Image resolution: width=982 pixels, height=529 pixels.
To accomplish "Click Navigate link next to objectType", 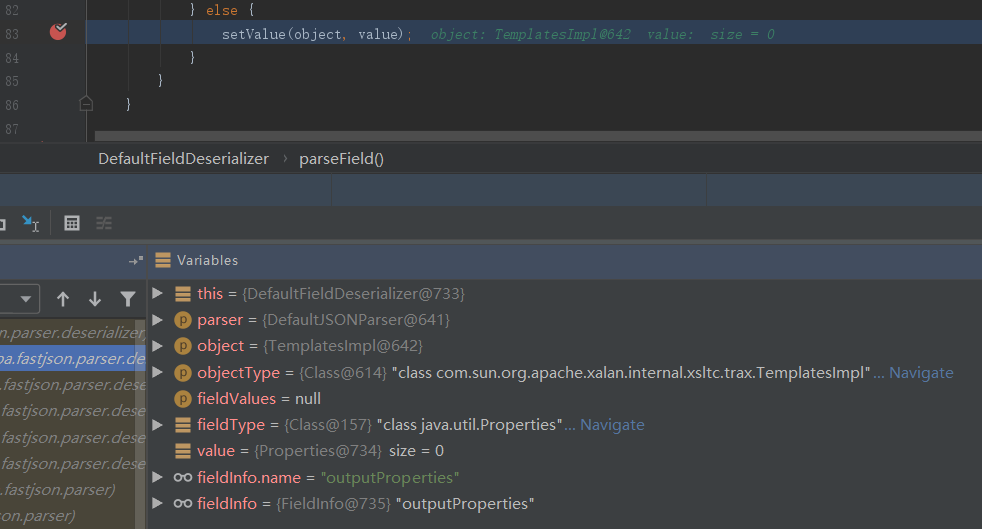I will (x=920, y=373).
